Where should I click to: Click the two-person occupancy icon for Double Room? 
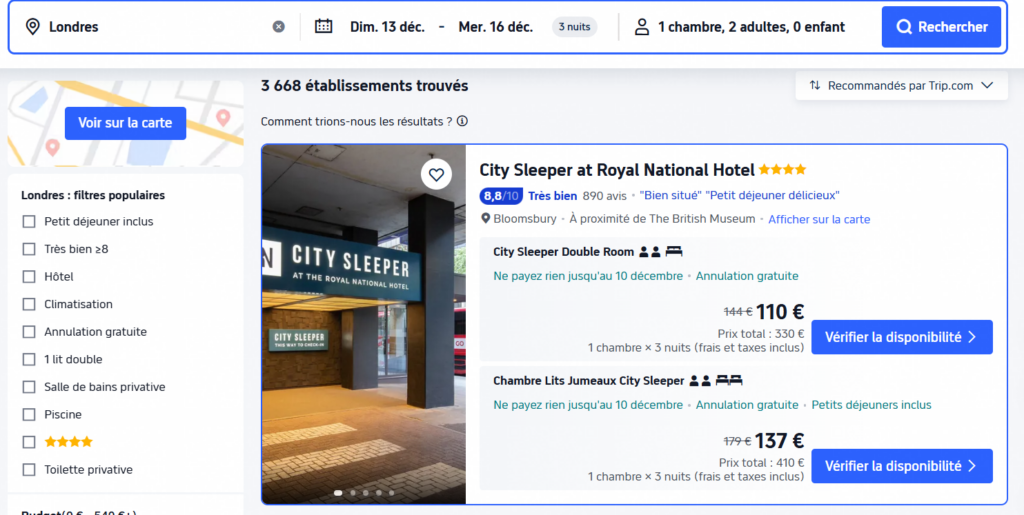pos(650,252)
